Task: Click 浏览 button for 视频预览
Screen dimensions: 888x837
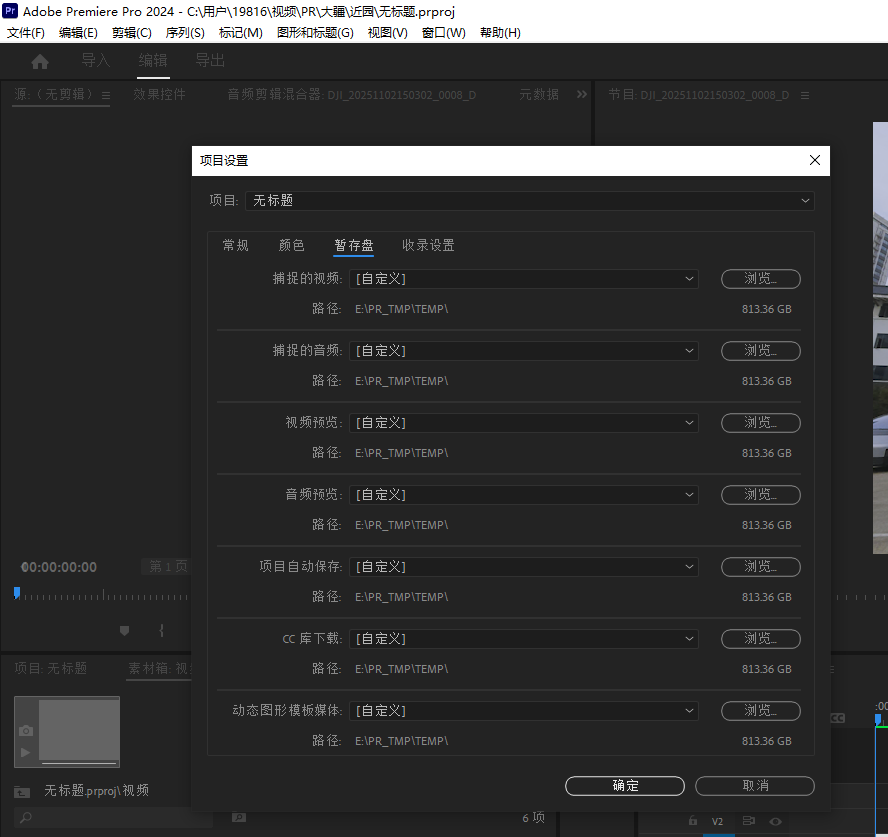Action: tap(760, 423)
